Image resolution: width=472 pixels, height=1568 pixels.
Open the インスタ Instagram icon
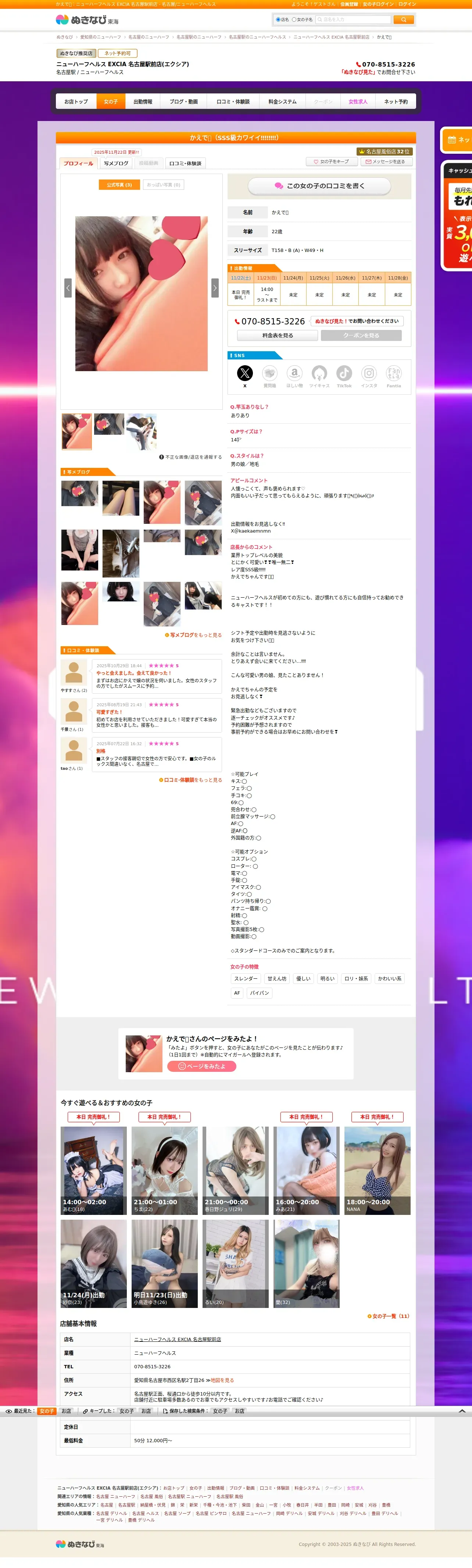(x=369, y=373)
